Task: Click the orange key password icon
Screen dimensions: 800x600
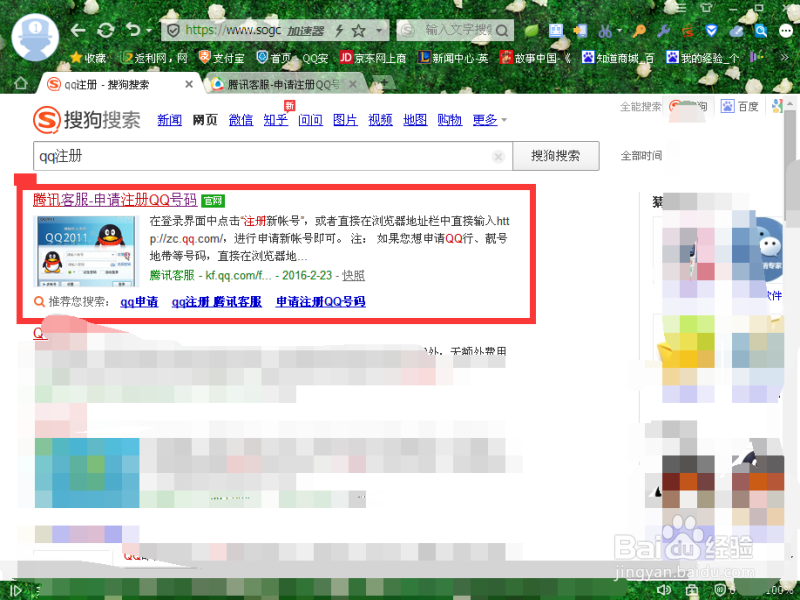Action: tap(639, 31)
